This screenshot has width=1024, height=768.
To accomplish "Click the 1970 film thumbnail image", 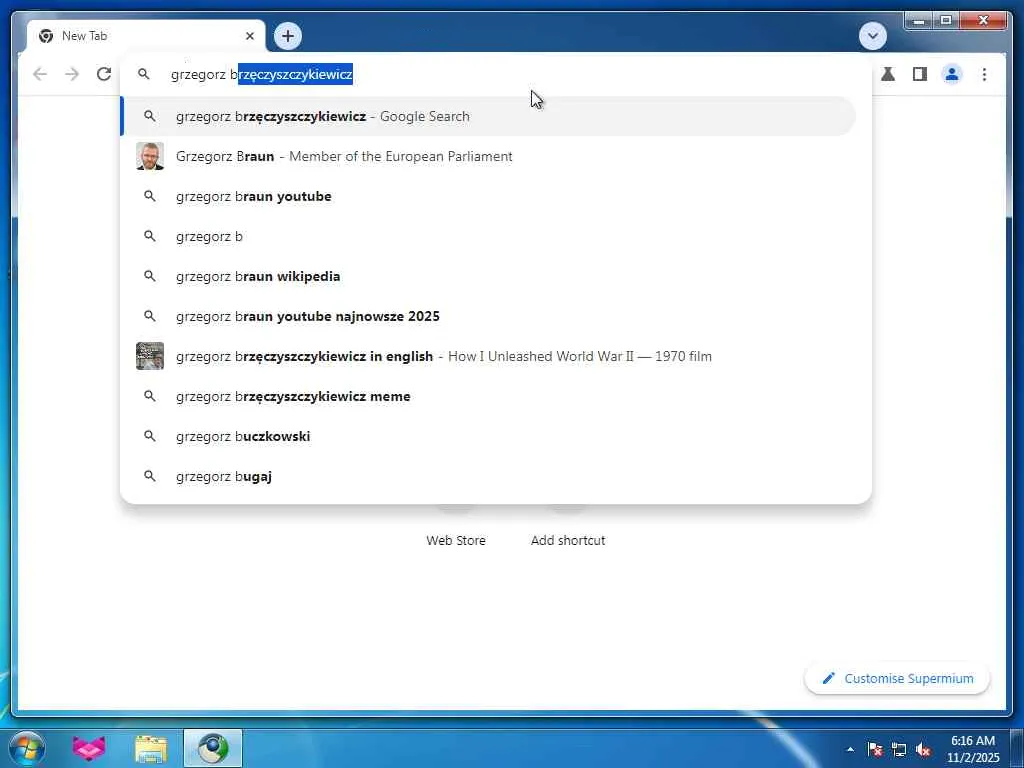I will tap(150, 356).
